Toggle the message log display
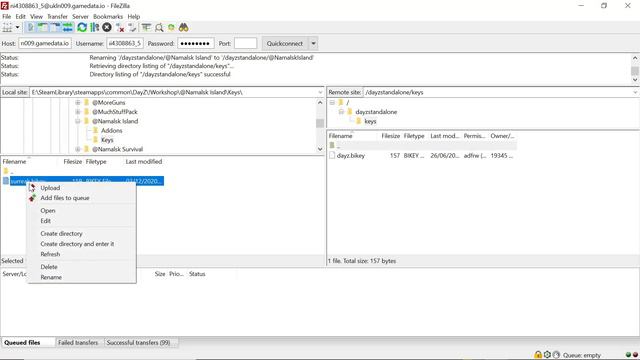Viewport: 640px width, 360px height. [31, 27]
